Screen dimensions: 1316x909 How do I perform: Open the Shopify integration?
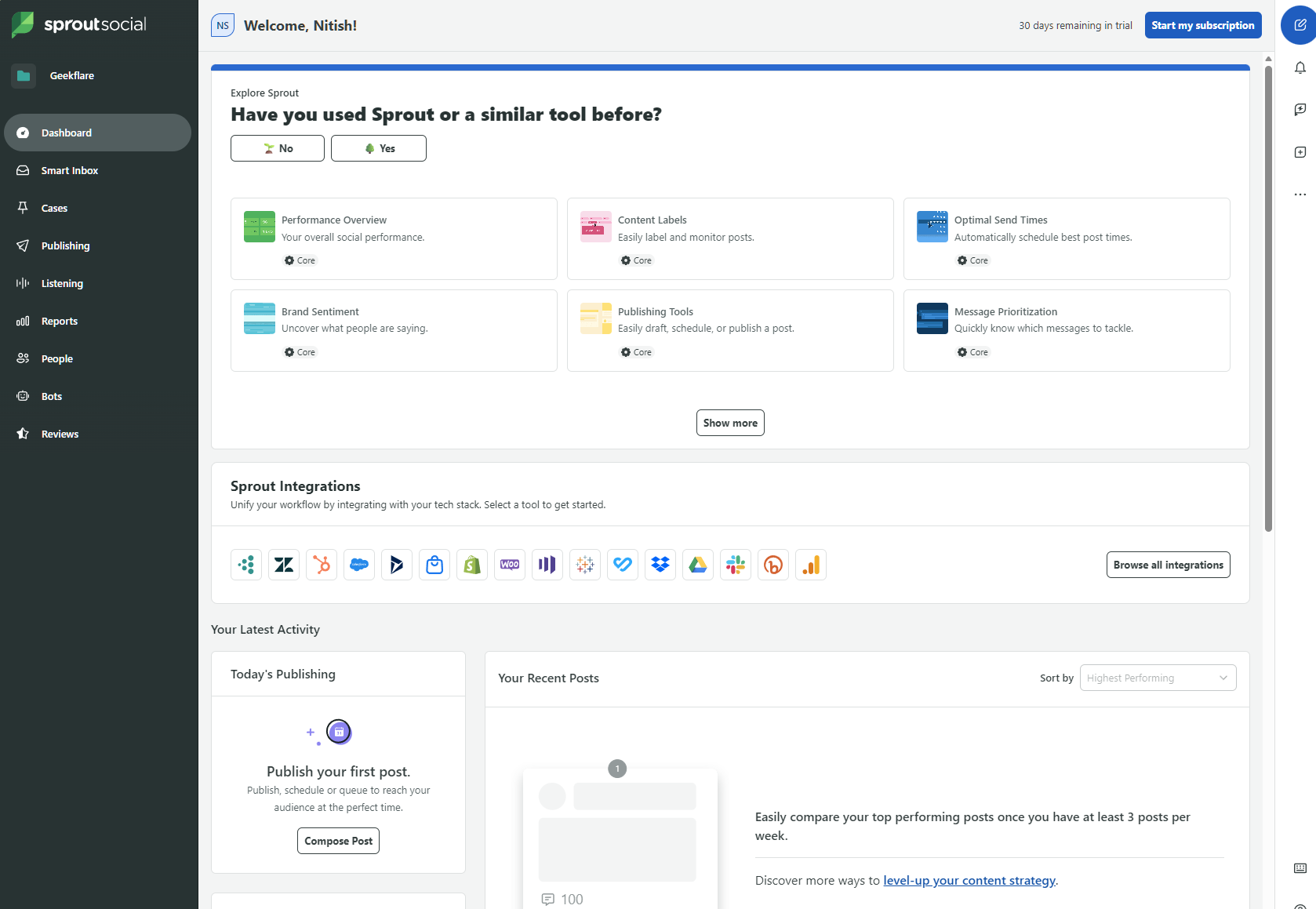(x=472, y=565)
